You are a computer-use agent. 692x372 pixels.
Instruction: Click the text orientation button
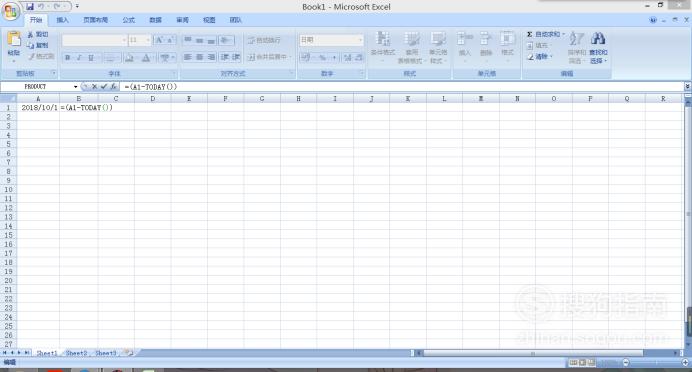click(226, 40)
